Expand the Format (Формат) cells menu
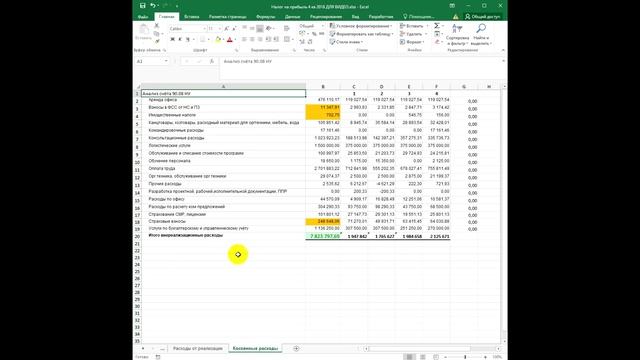This screenshot has width=640, height=360. click(412, 42)
